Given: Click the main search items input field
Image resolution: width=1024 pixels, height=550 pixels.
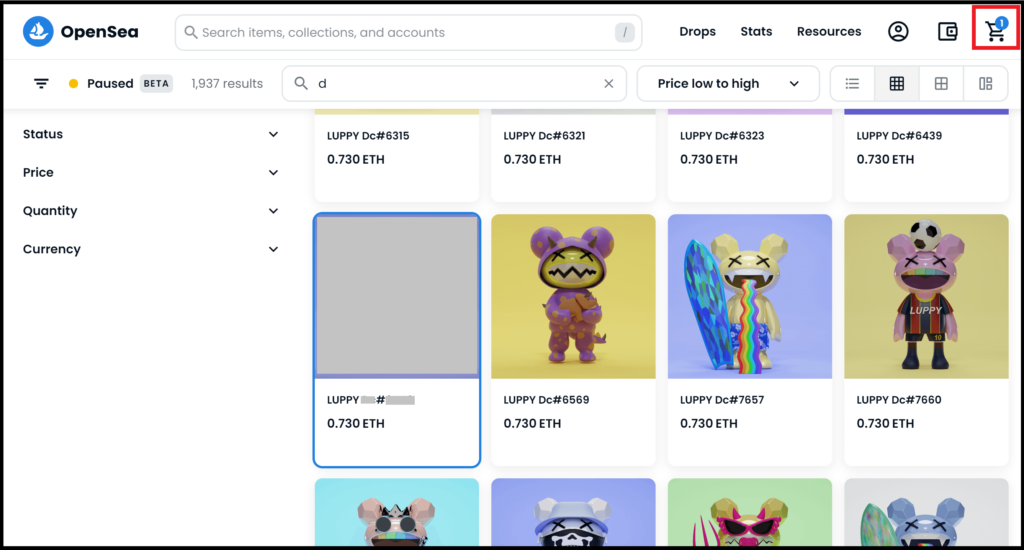Looking at the screenshot, I should (x=400, y=33).
